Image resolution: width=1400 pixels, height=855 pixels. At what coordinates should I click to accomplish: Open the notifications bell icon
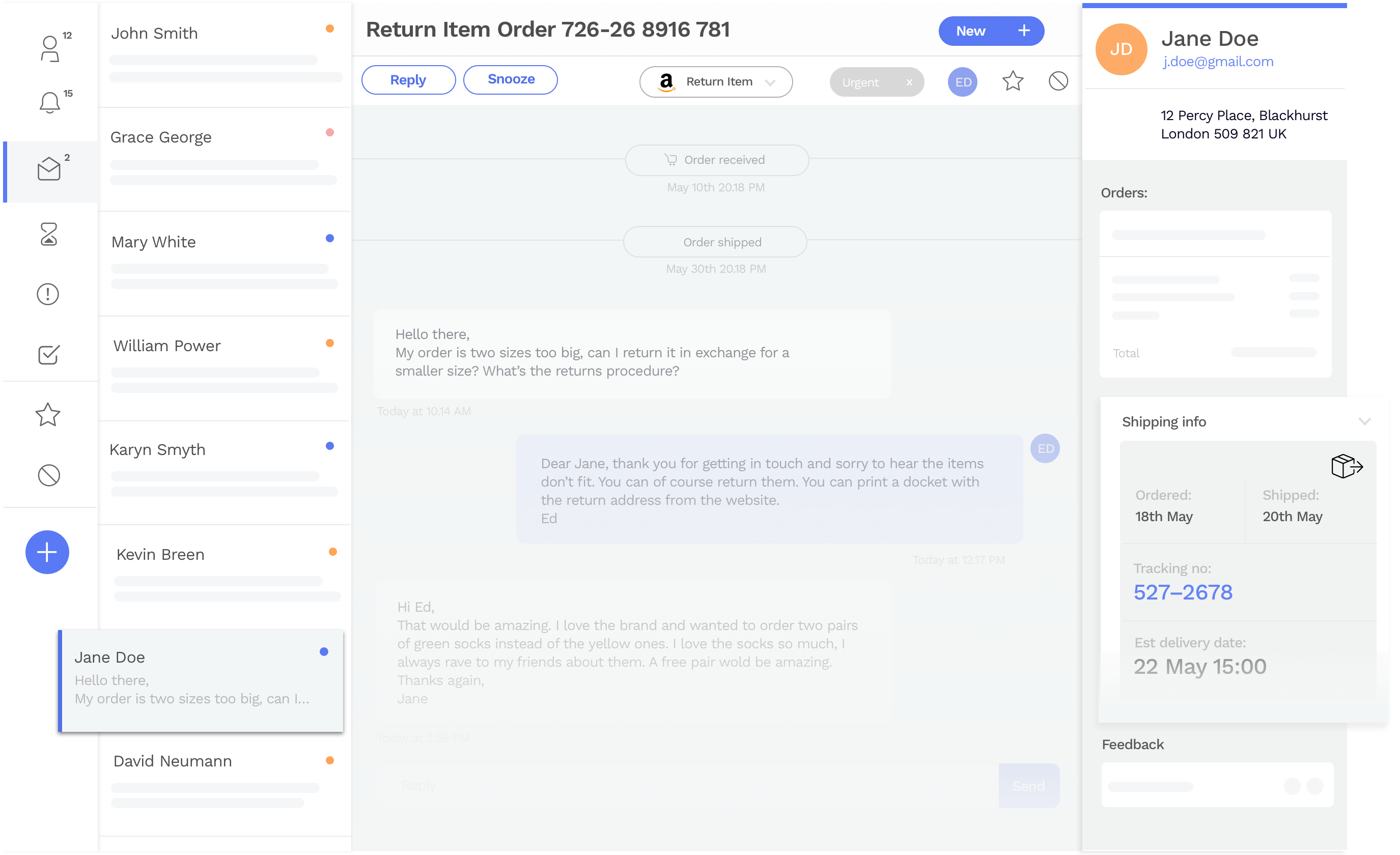50,103
